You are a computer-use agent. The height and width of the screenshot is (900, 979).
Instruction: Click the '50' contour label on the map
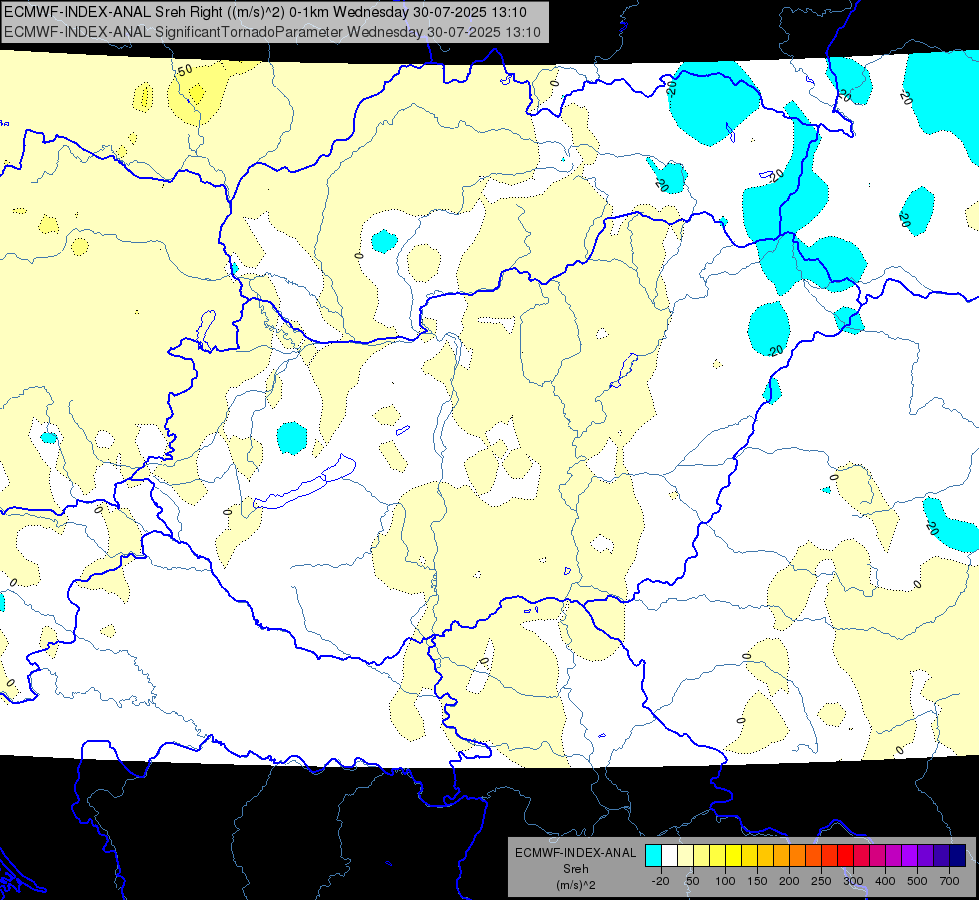coord(185,70)
